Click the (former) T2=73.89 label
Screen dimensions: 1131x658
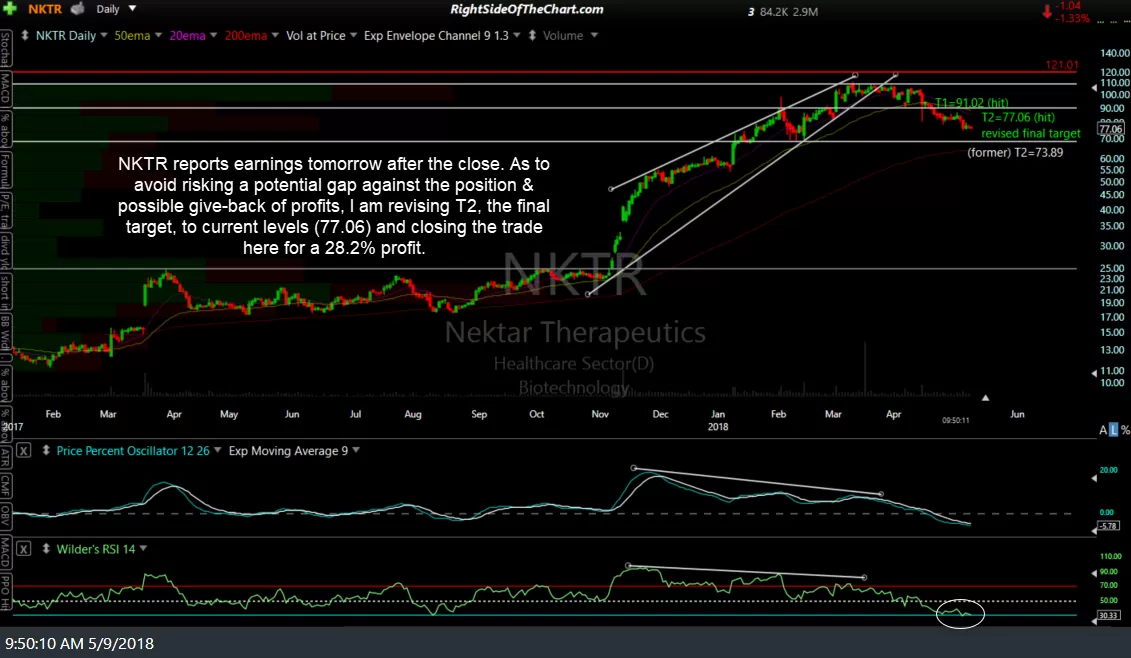(1015, 152)
